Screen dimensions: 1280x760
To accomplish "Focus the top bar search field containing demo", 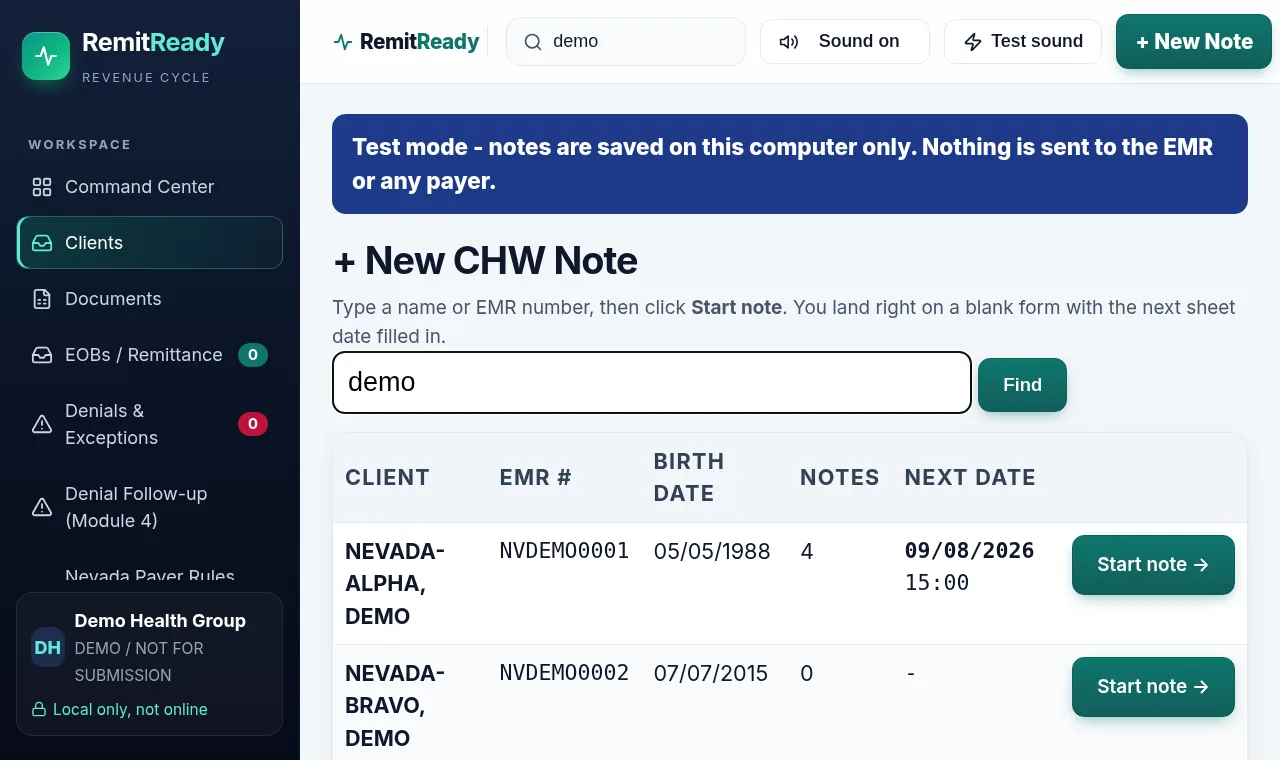I will click(626, 42).
